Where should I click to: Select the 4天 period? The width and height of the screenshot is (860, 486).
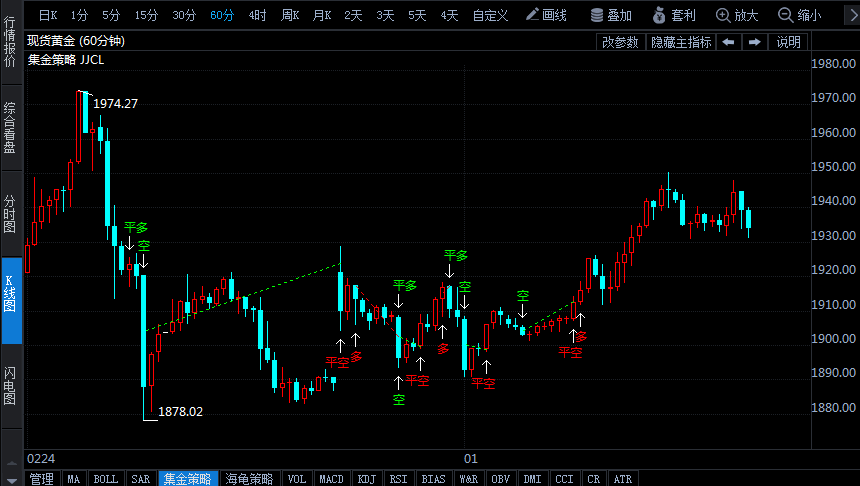[449, 15]
